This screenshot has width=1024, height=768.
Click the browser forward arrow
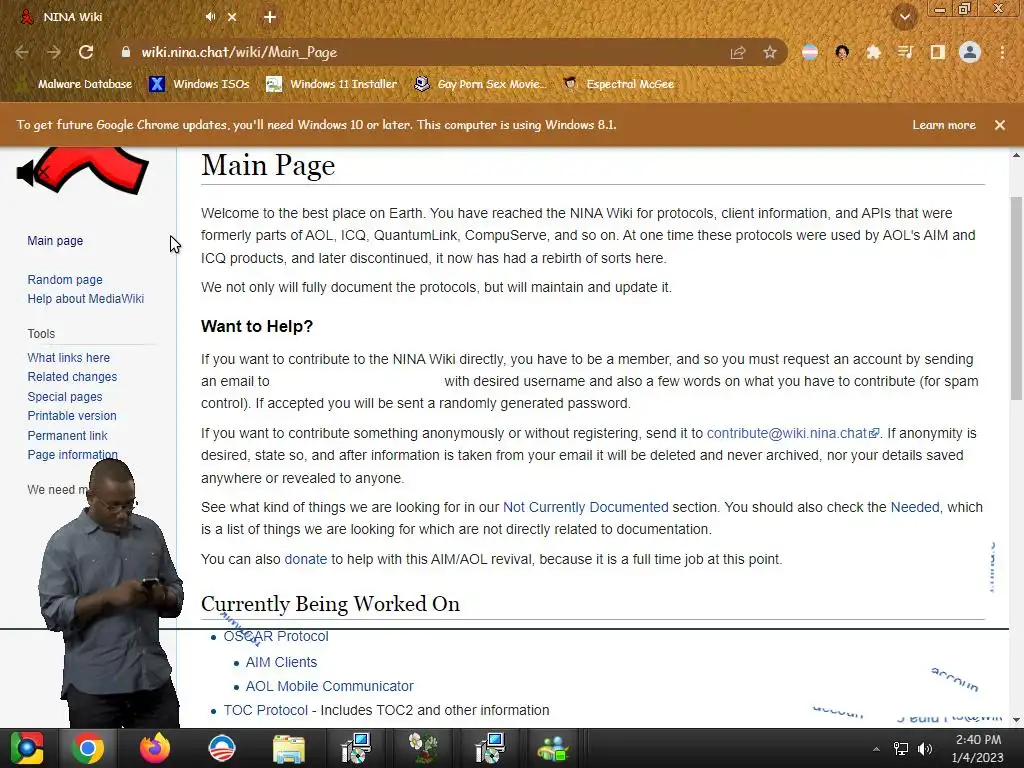[x=54, y=52]
